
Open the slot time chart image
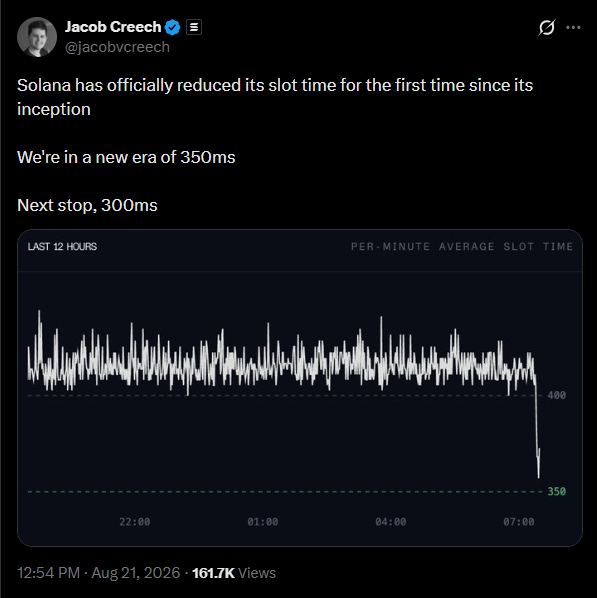point(300,388)
